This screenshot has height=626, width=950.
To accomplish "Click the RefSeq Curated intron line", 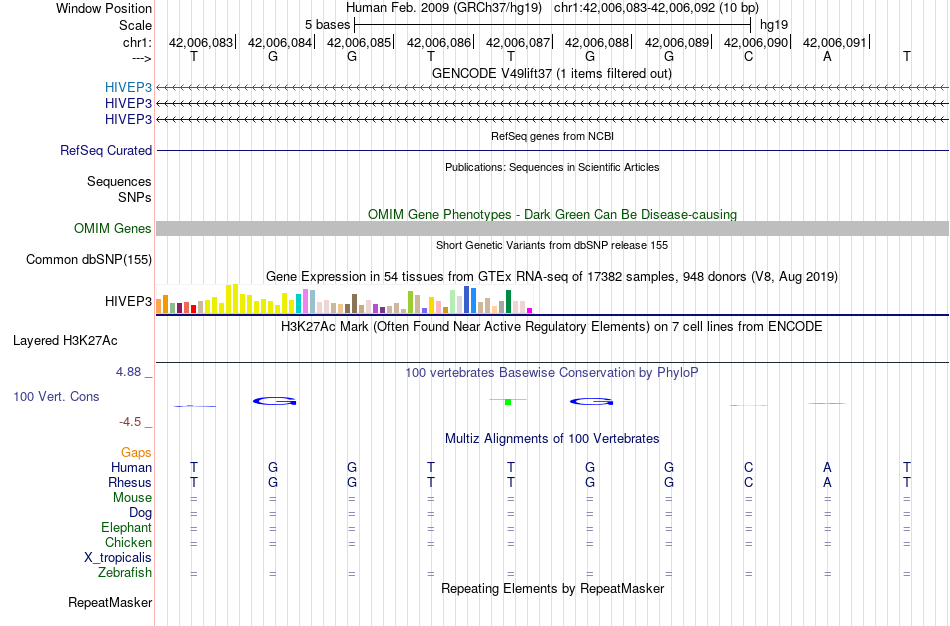I will 552,150.
